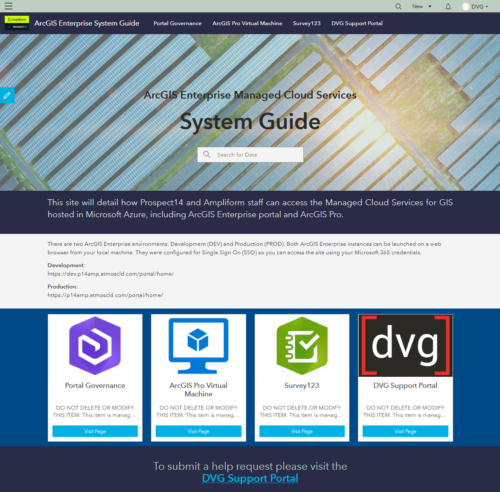Screen dimensions: 500x492
Task: Go to Survey123 nav menu item
Action: (307, 23)
